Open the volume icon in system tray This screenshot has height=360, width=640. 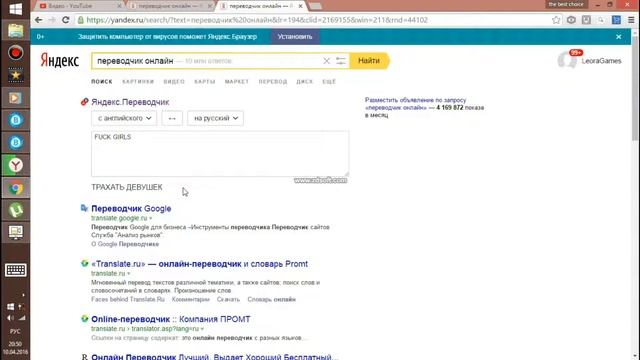10,318
